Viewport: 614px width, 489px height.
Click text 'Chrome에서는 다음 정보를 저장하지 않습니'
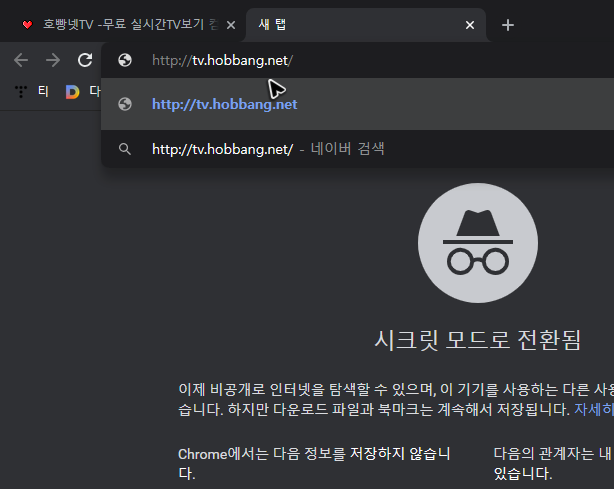click(x=314, y=454)
